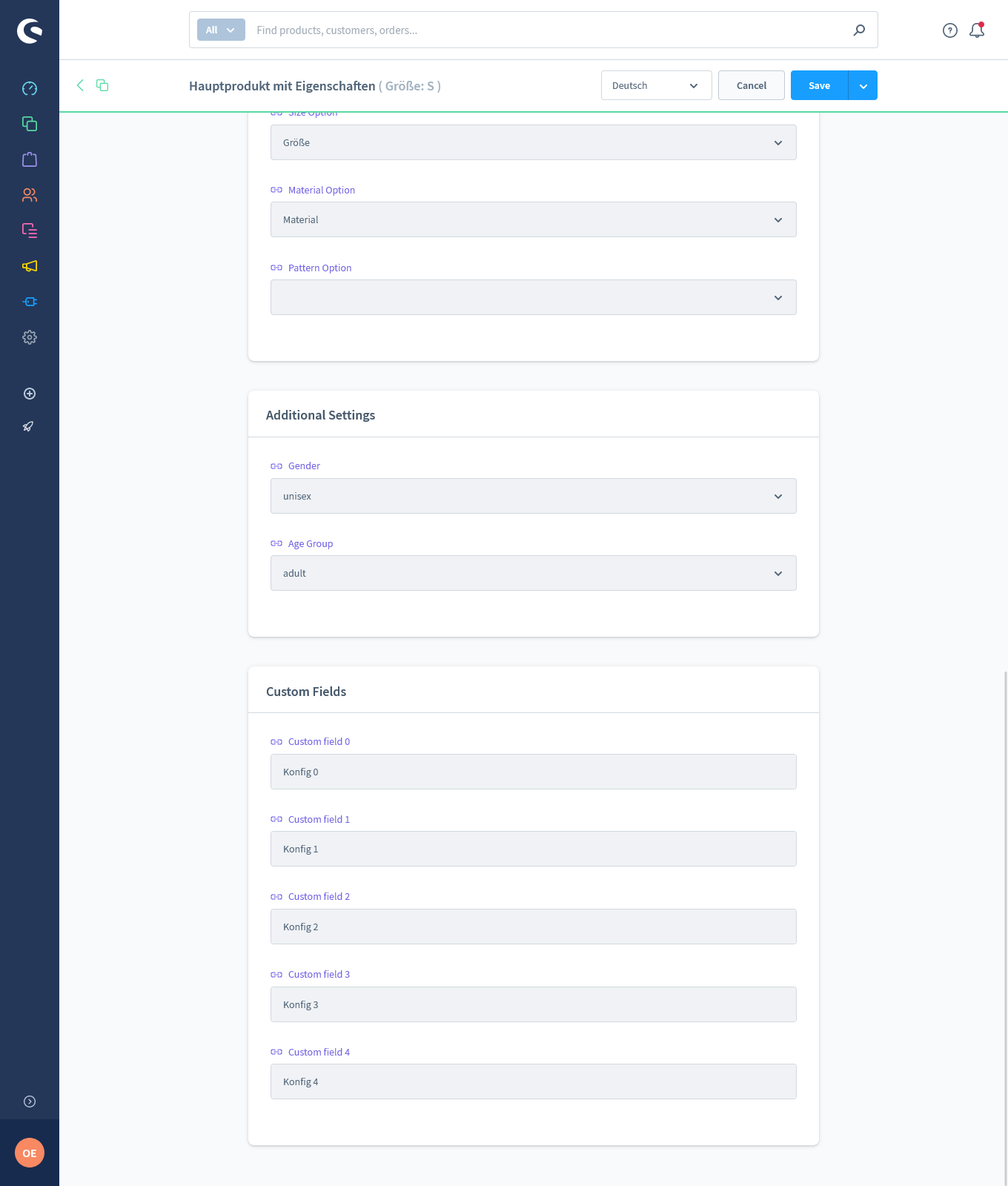This screenshot has height=1186, width=1008.
Task: Click the Konfig 0 input field
Action: pos(534,772)
